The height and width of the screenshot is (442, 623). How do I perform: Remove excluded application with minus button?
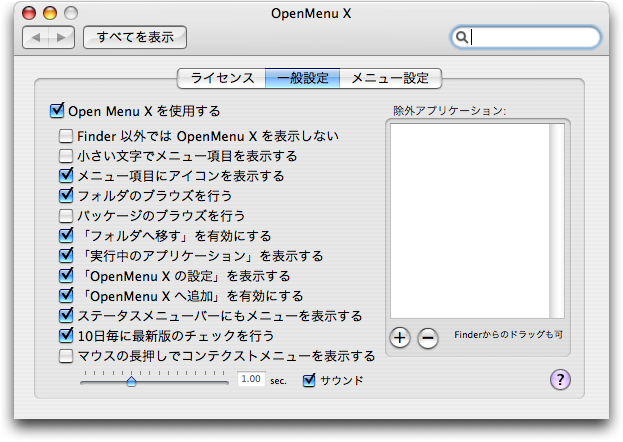(428, 338)
